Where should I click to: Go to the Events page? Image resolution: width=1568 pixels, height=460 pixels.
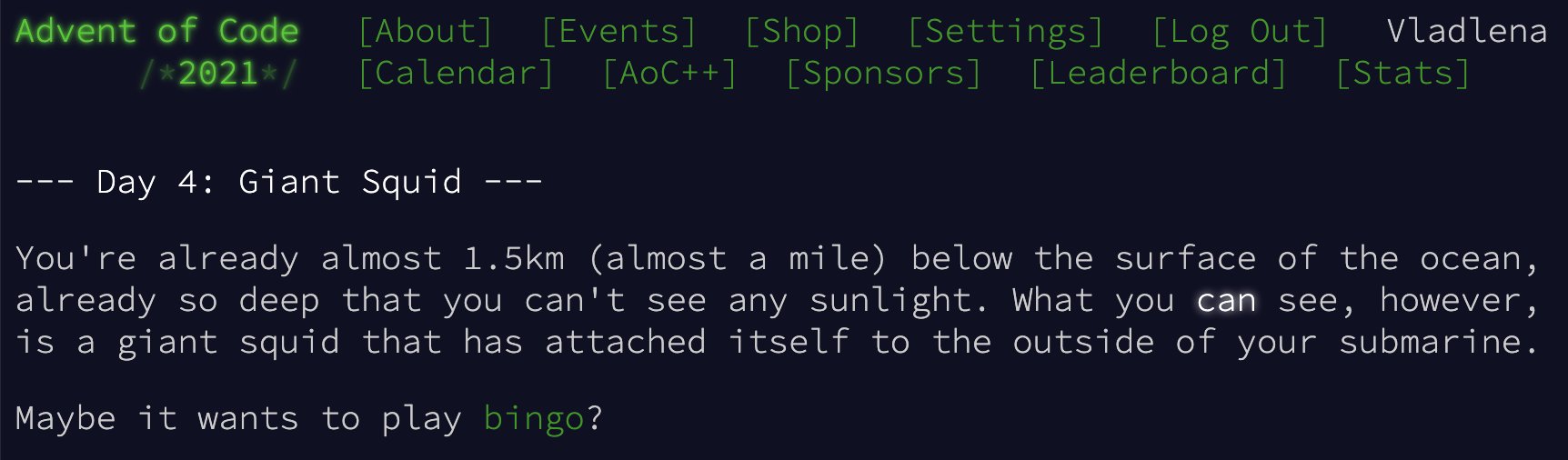[x=618, y=32]
